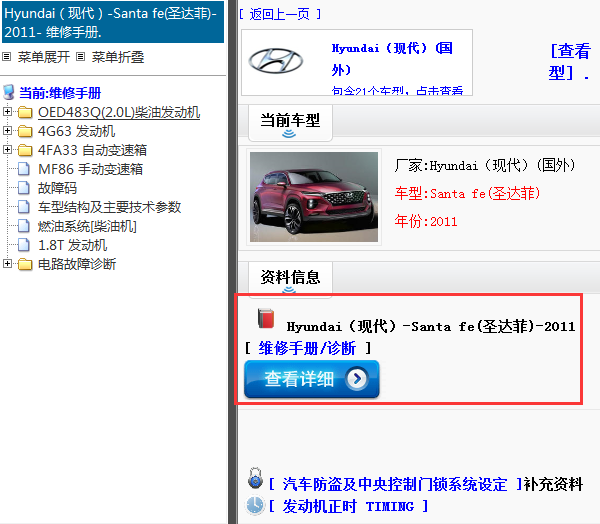This screenshot has width=600, height=524.
Task: Click the 补充资料 text
Action: coord(553,484)
